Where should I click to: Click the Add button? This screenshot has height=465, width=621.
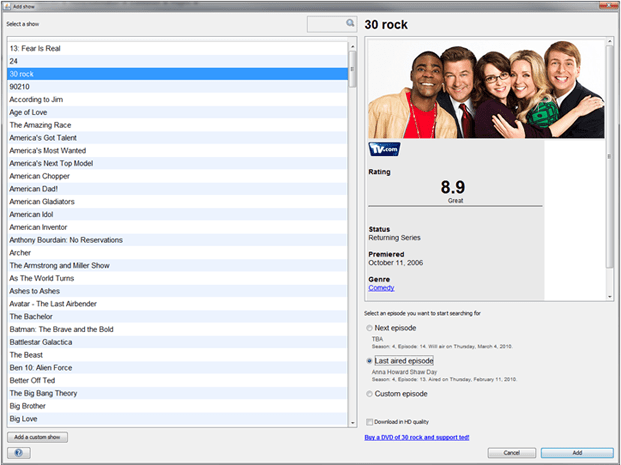point(577,452)
